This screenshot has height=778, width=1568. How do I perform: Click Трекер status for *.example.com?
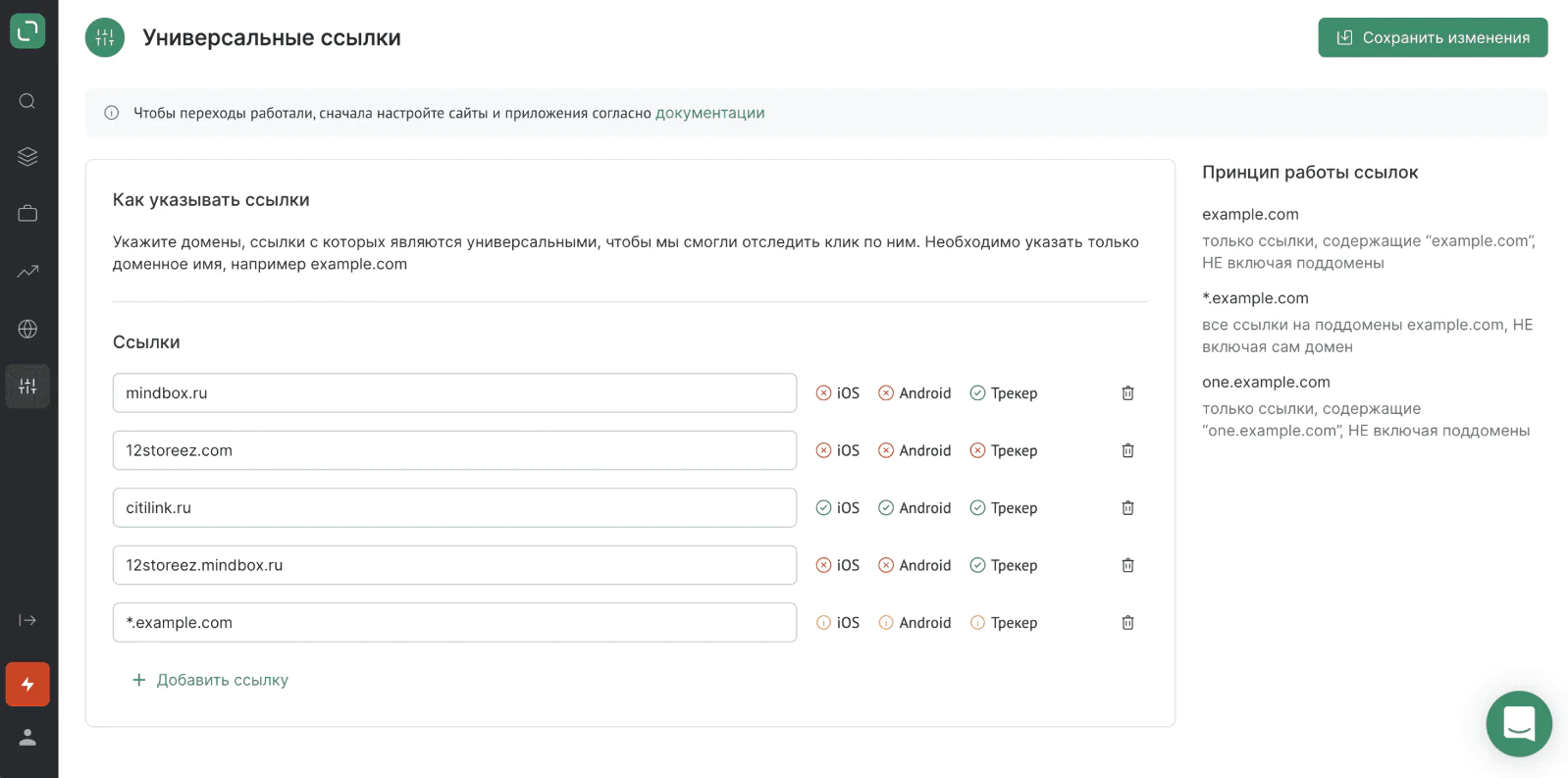[1004, 623]
